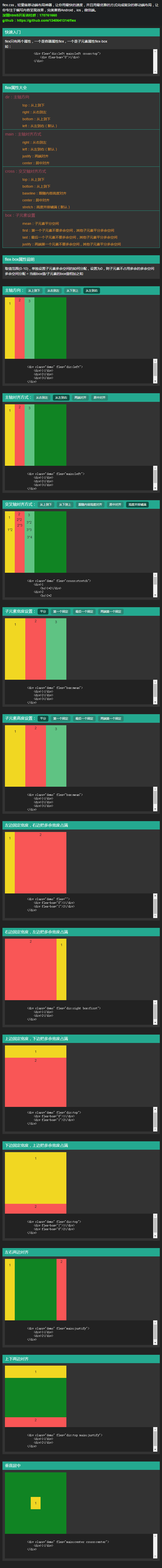Click 平分 in 子元素宽度设置
162x1568 pixels.
coord(43,612)
